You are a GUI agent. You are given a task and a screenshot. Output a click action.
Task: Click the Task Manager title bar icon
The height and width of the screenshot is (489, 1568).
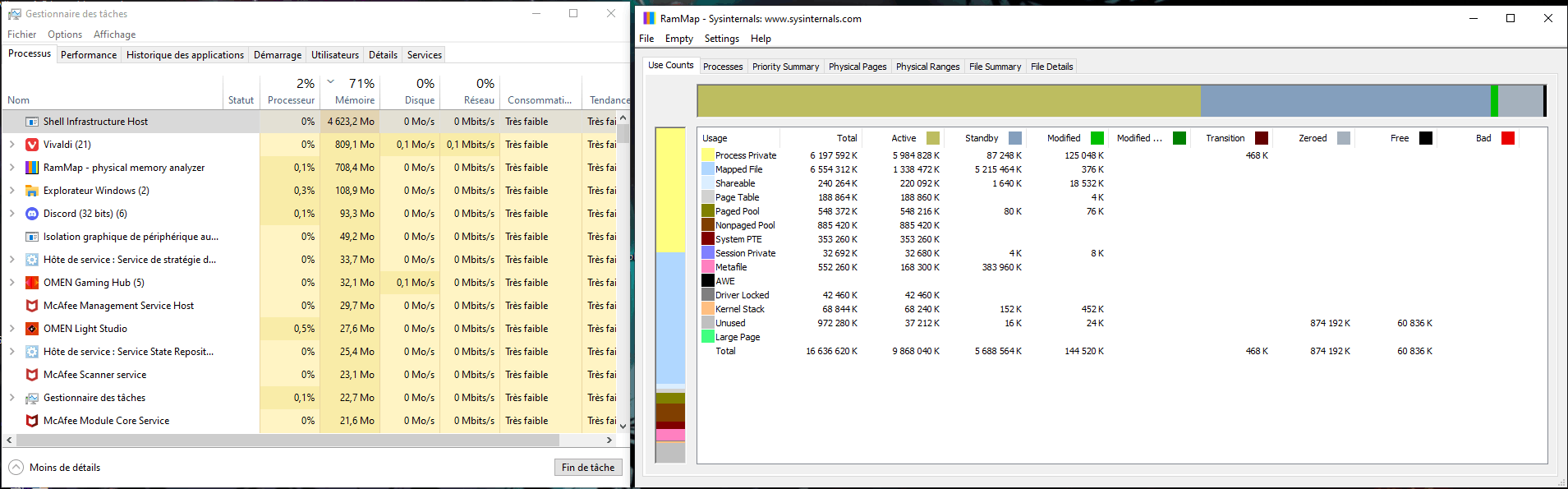pyautogui.click(x=15, y=14)
